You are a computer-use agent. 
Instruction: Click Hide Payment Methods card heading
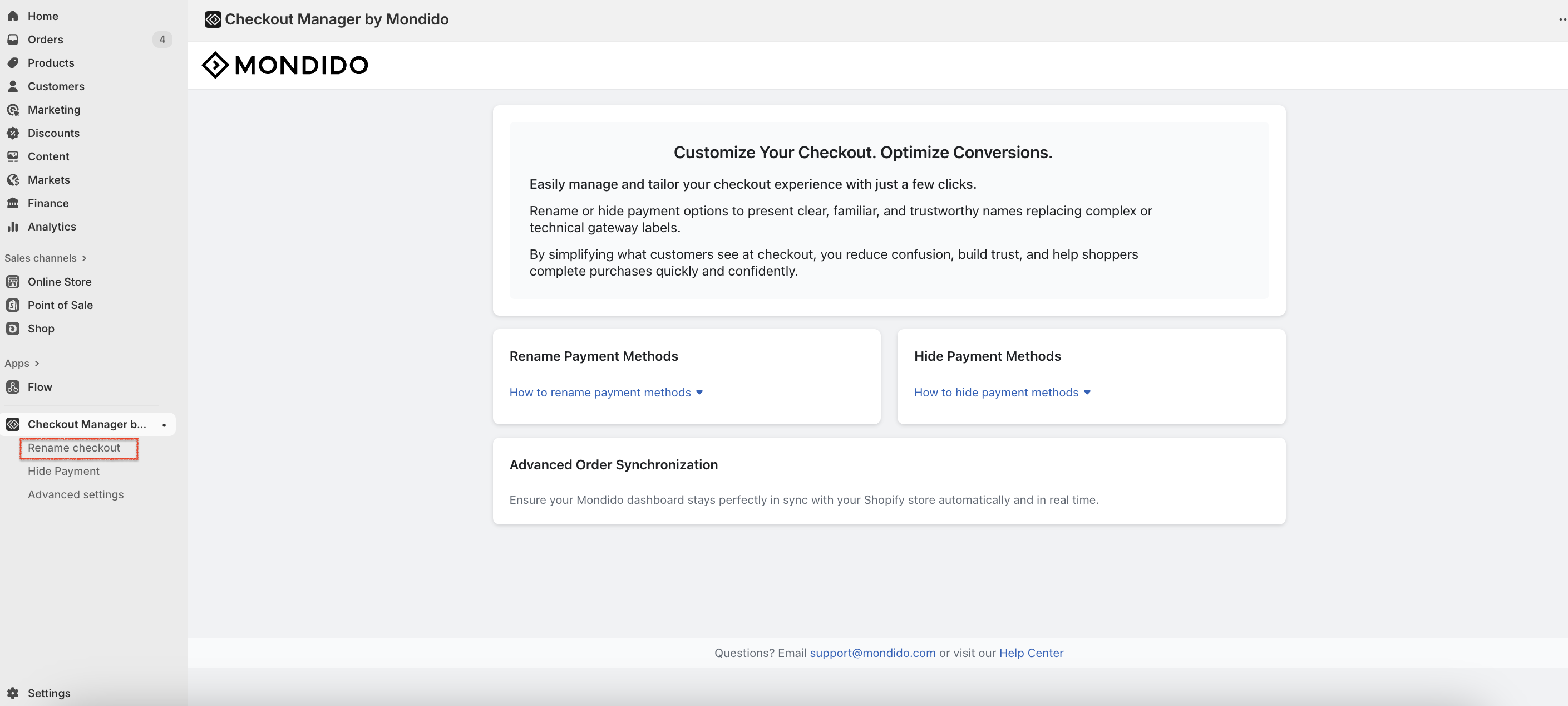[987, 356]
